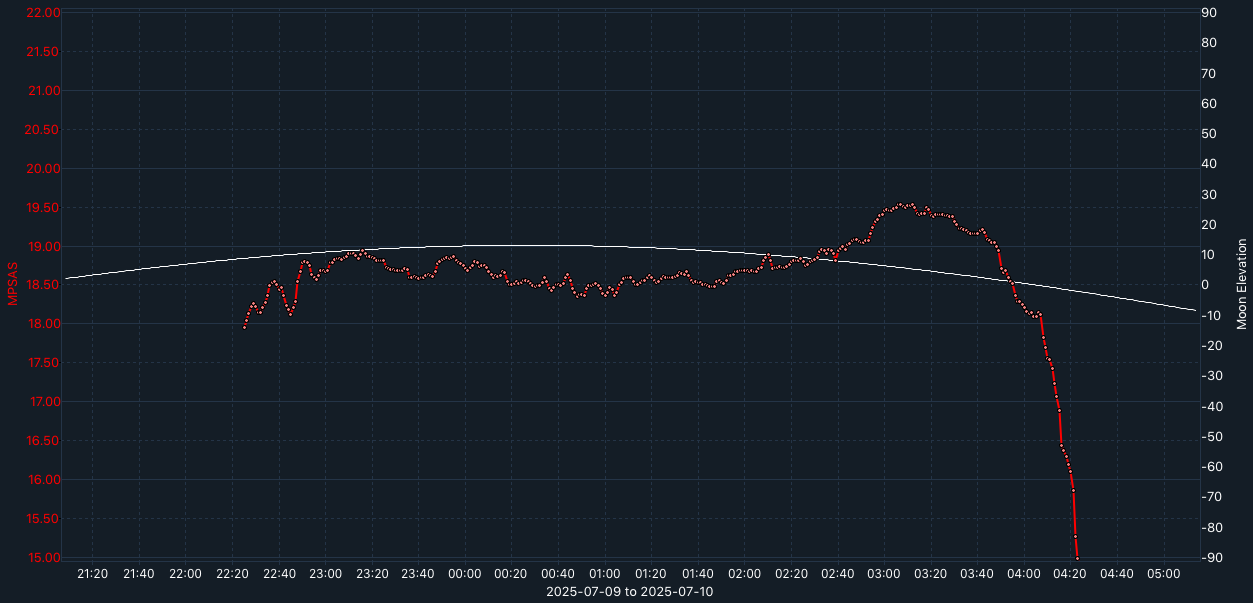Click the 23:00 time axis label
The image size is (1253, 603).
[x=326, y=574]
